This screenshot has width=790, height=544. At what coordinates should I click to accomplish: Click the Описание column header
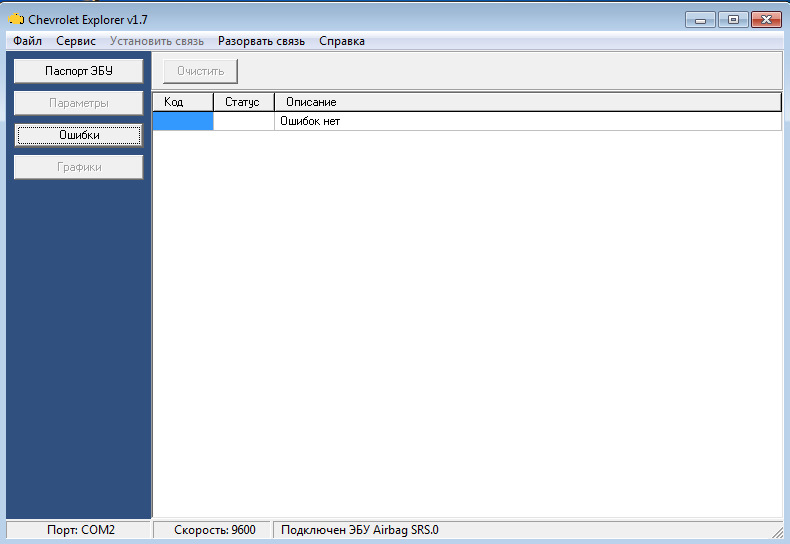[x=528, y=102]
